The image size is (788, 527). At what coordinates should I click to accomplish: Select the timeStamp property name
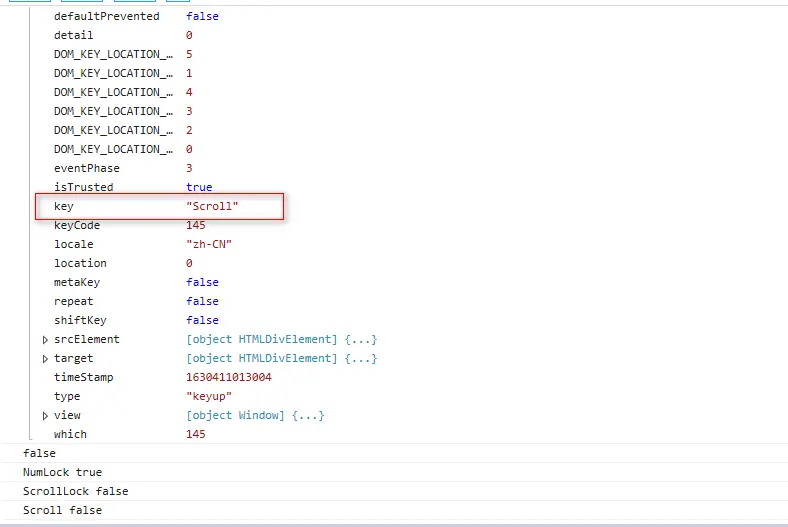click(83, 377)
